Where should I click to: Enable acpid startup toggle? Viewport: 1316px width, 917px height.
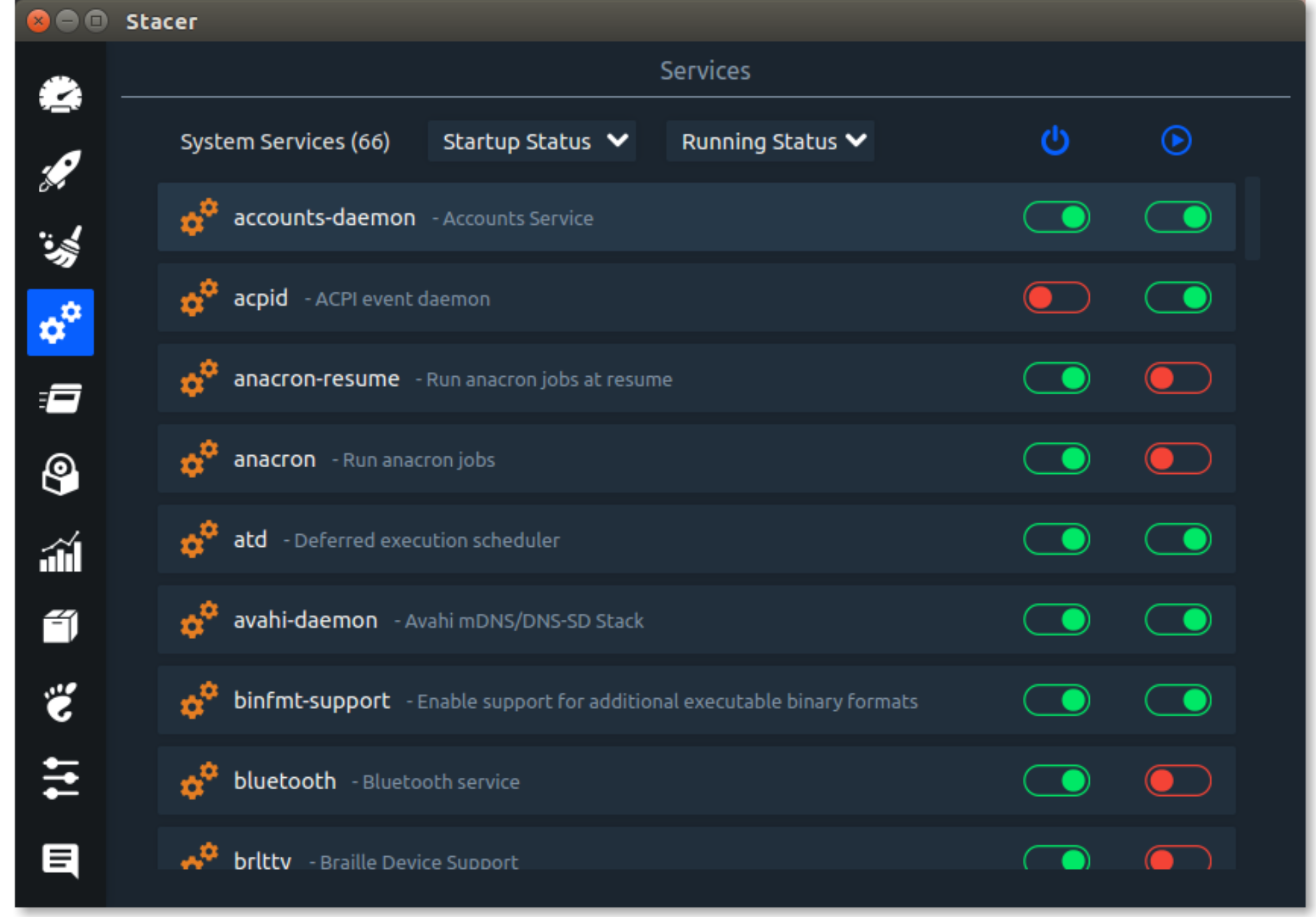pyautogui.click(x=1056, y=298)
